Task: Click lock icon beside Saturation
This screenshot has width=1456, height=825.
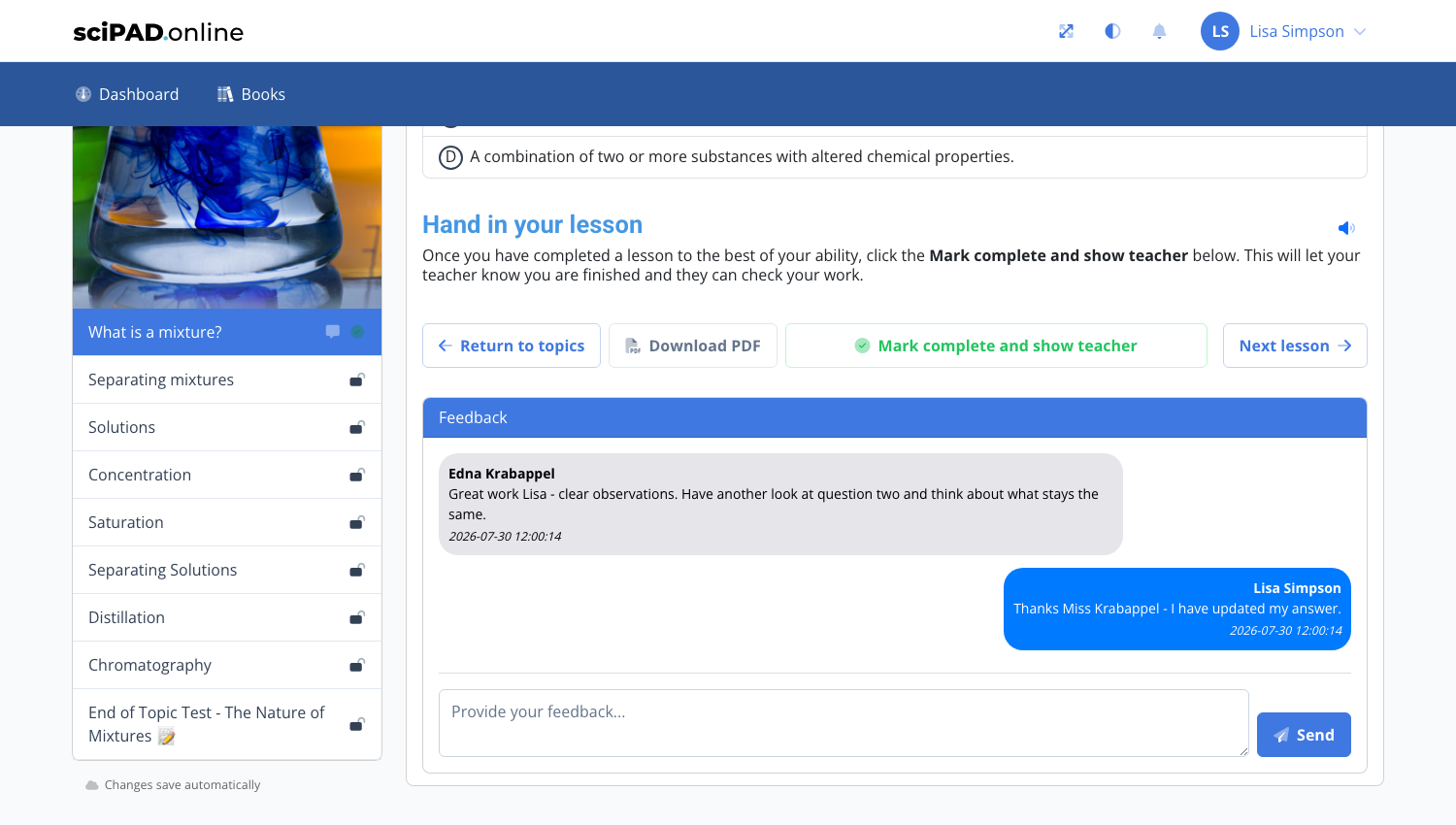Action: tap(357, 522)
